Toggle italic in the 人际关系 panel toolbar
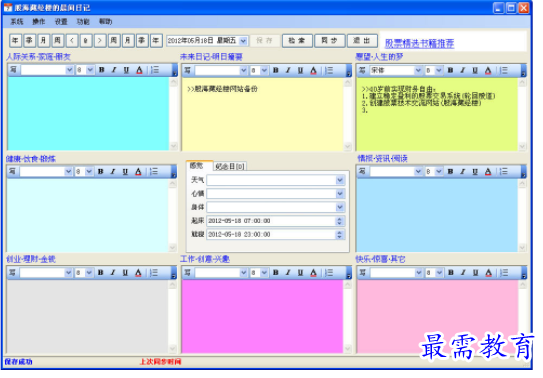Viewport: 543px width, 378px height. pos(114,70)
